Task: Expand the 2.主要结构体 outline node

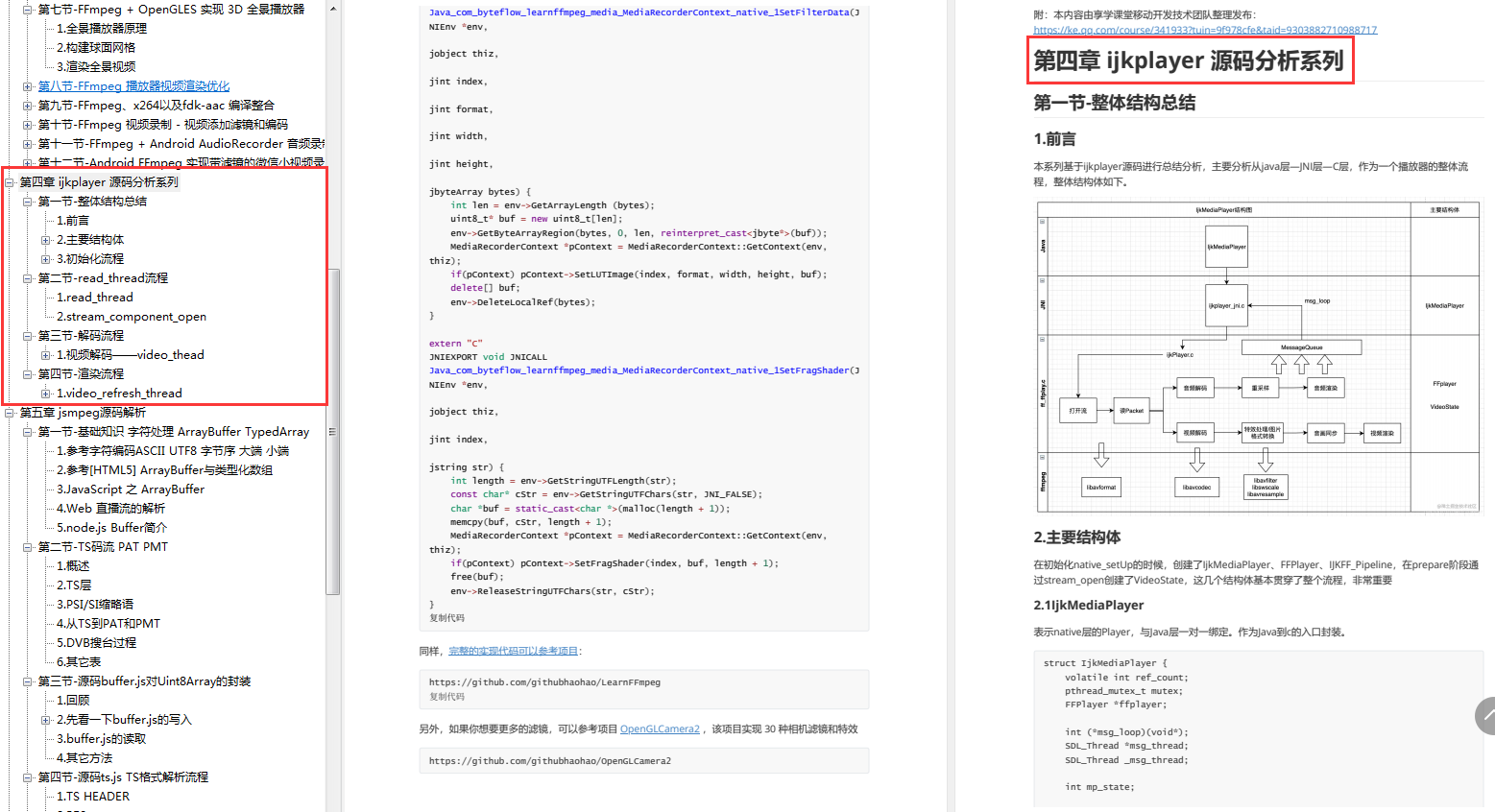Action: 46,240
